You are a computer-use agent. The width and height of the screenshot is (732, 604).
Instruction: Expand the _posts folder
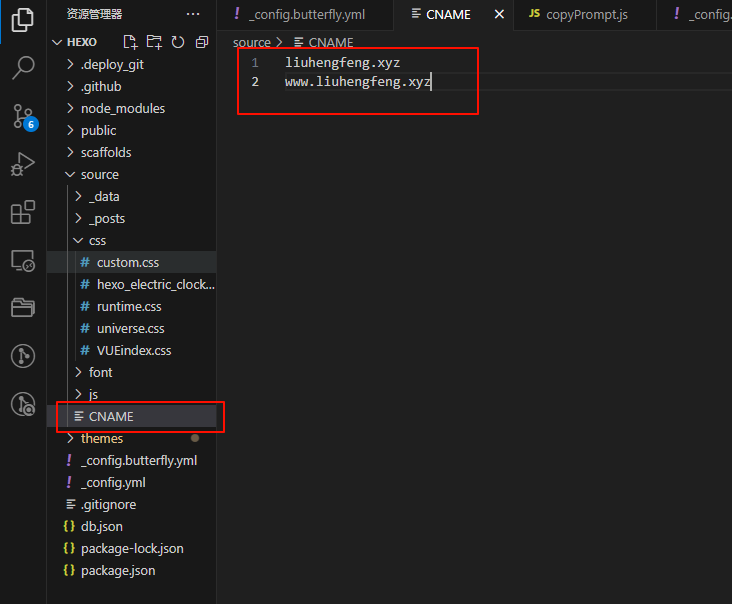pyautogui.click(x=106, y=218)
